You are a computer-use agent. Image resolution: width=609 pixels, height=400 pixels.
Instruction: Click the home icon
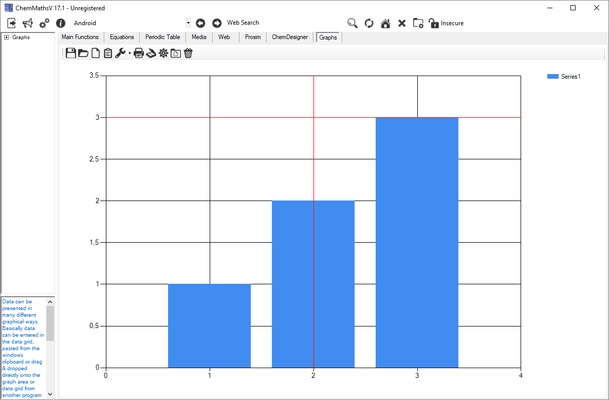pos(385,23)
